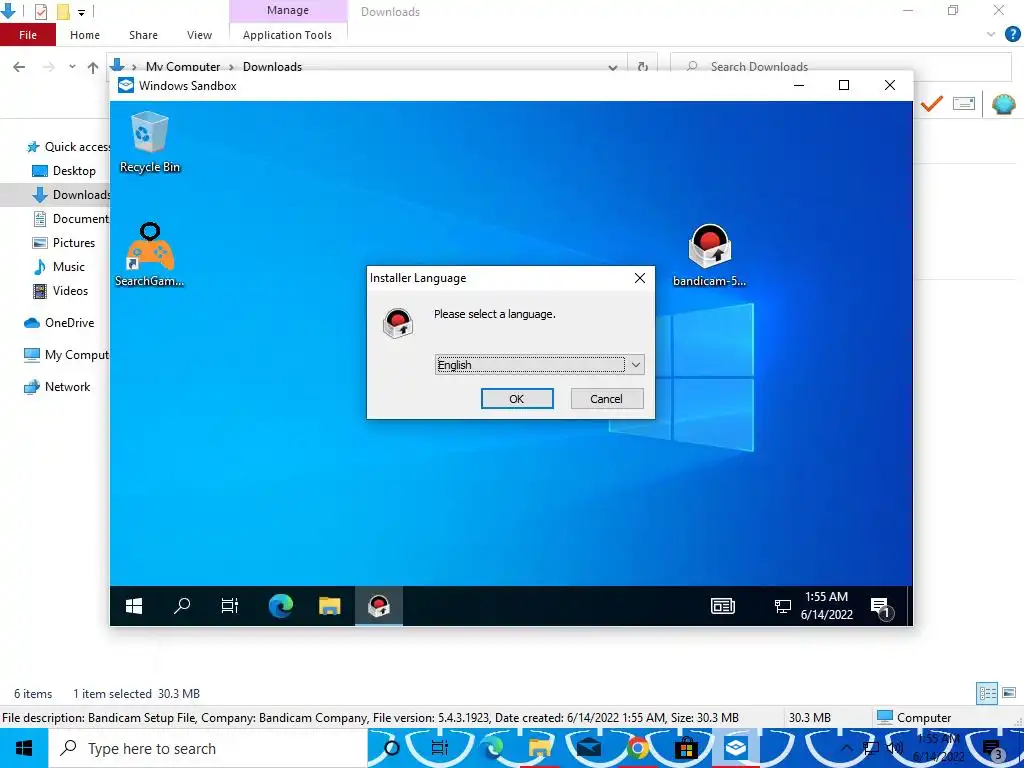The image size is (1024, 768).
Task: Select Quick access in navigation pane
Action: tap(68, 147)
